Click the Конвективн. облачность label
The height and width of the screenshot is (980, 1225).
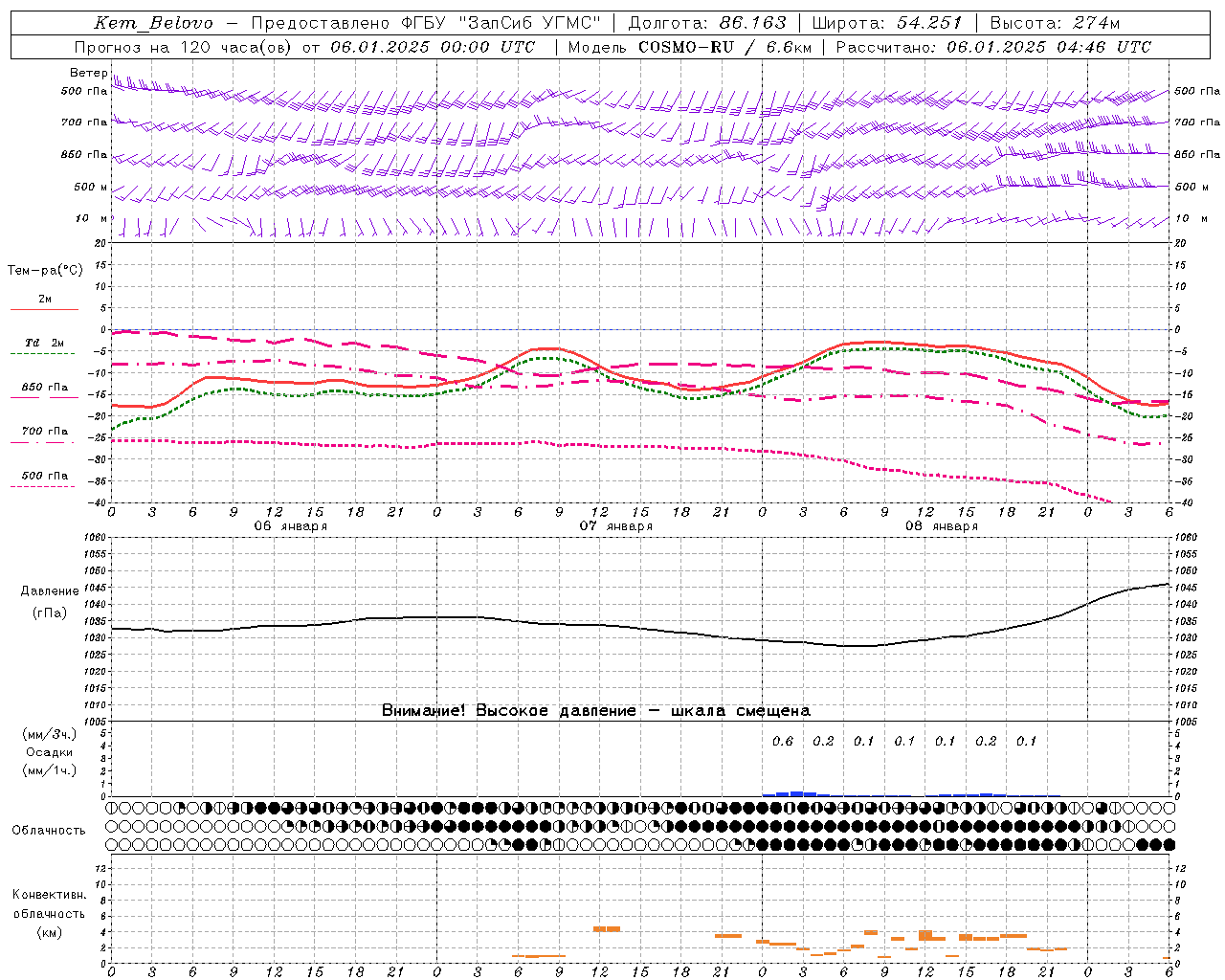pos(49,903)
